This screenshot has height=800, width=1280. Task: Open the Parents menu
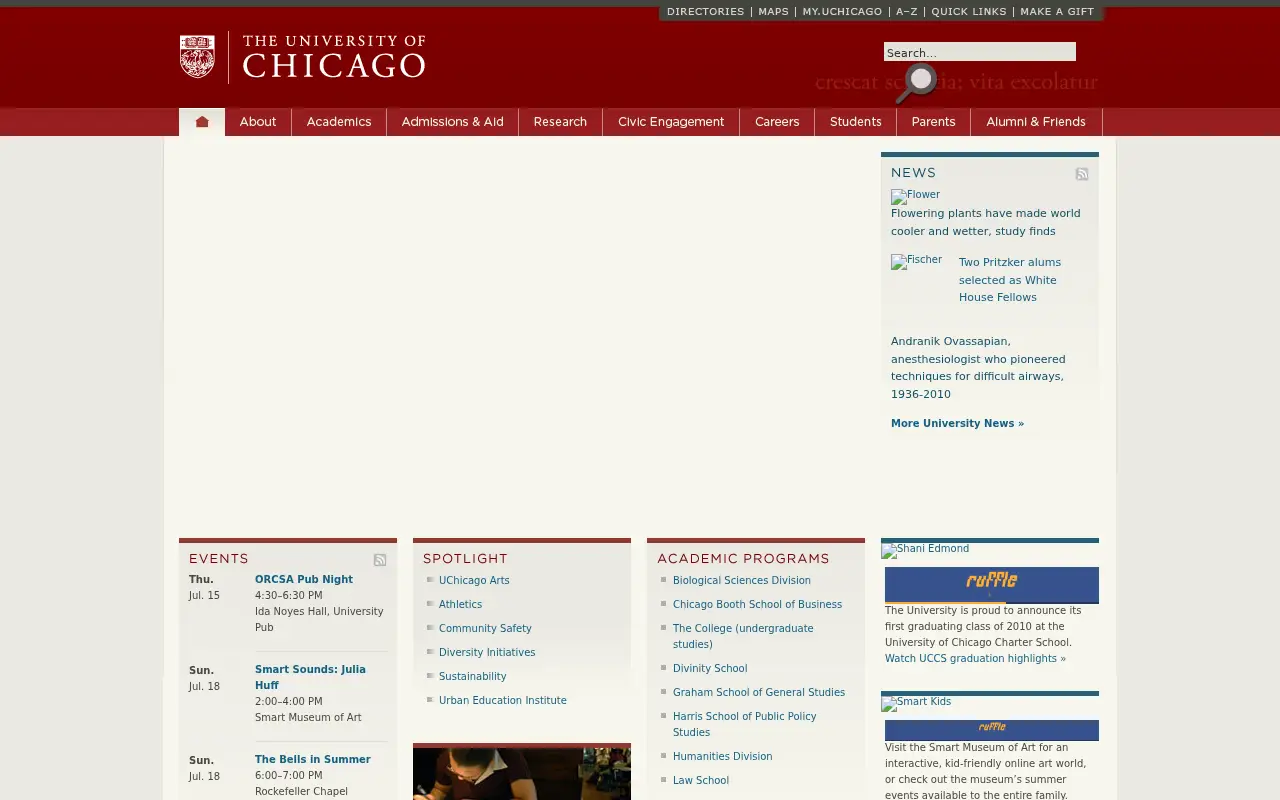(934, 122)
